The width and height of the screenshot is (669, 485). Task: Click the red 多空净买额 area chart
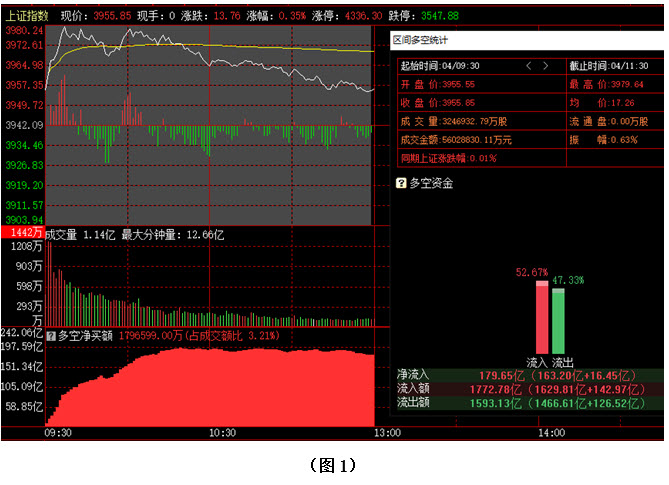210,387
